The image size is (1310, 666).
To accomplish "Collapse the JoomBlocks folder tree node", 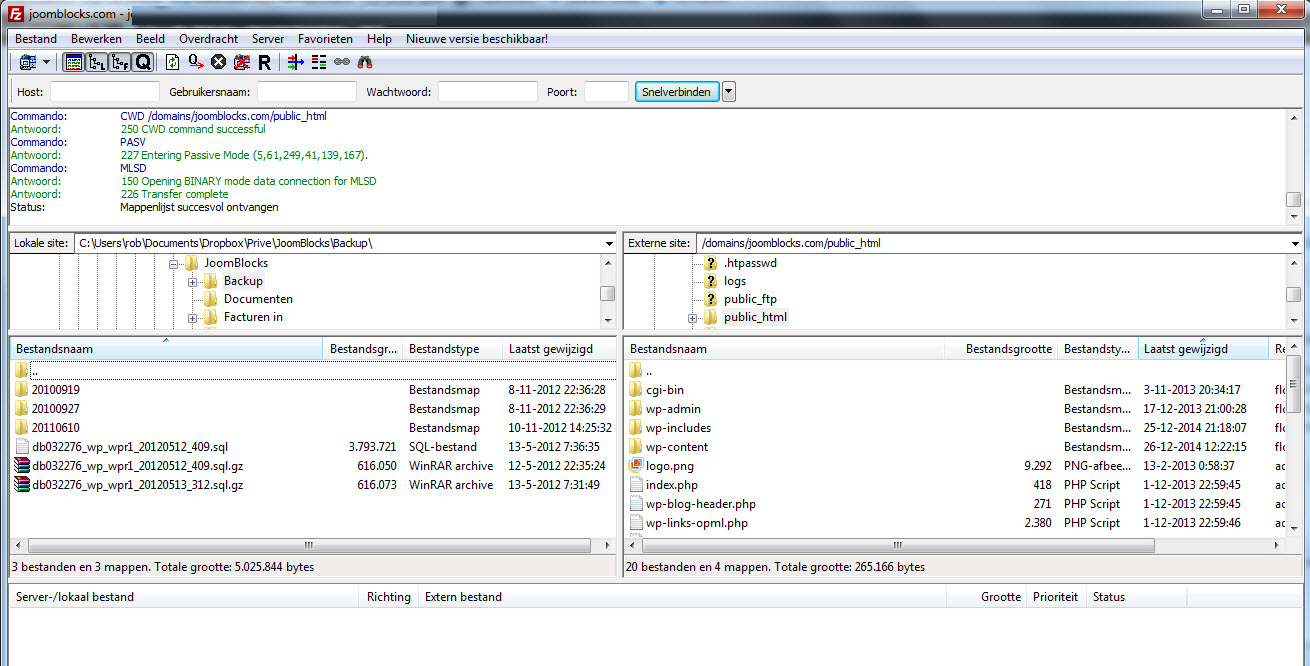I will point(174,264).
